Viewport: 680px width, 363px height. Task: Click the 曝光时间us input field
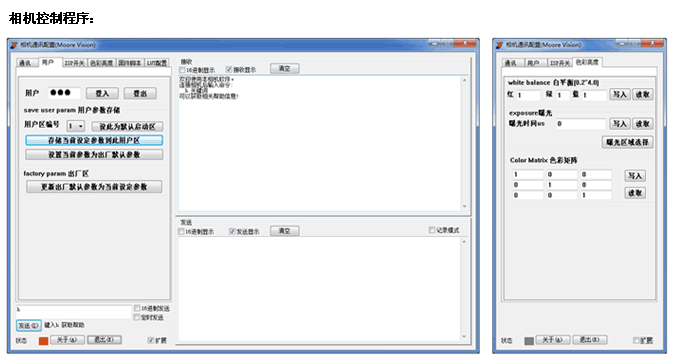(x=581, y=124)
